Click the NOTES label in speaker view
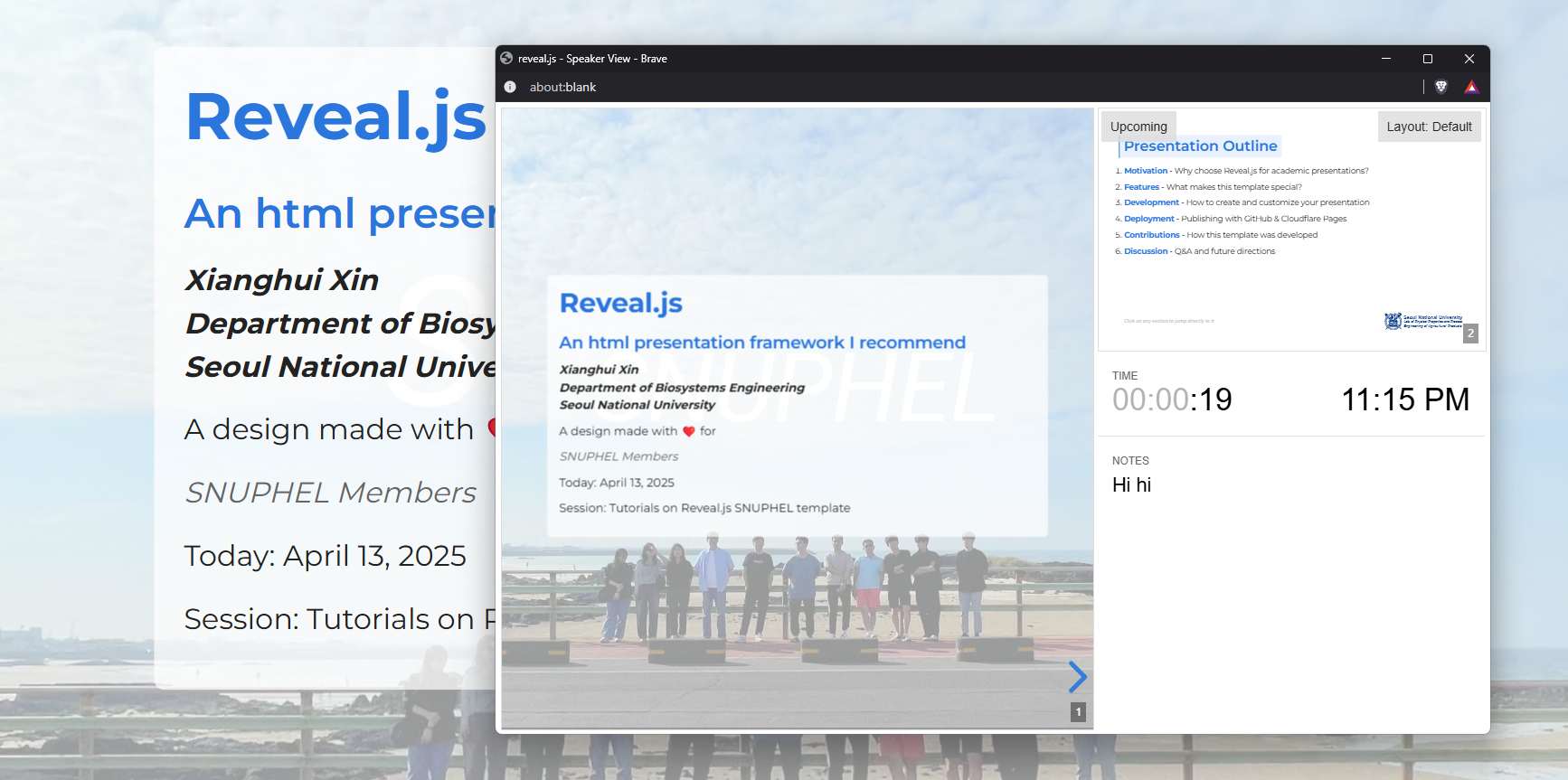This screenshot has width=1568, height=780. [1130, 461]
